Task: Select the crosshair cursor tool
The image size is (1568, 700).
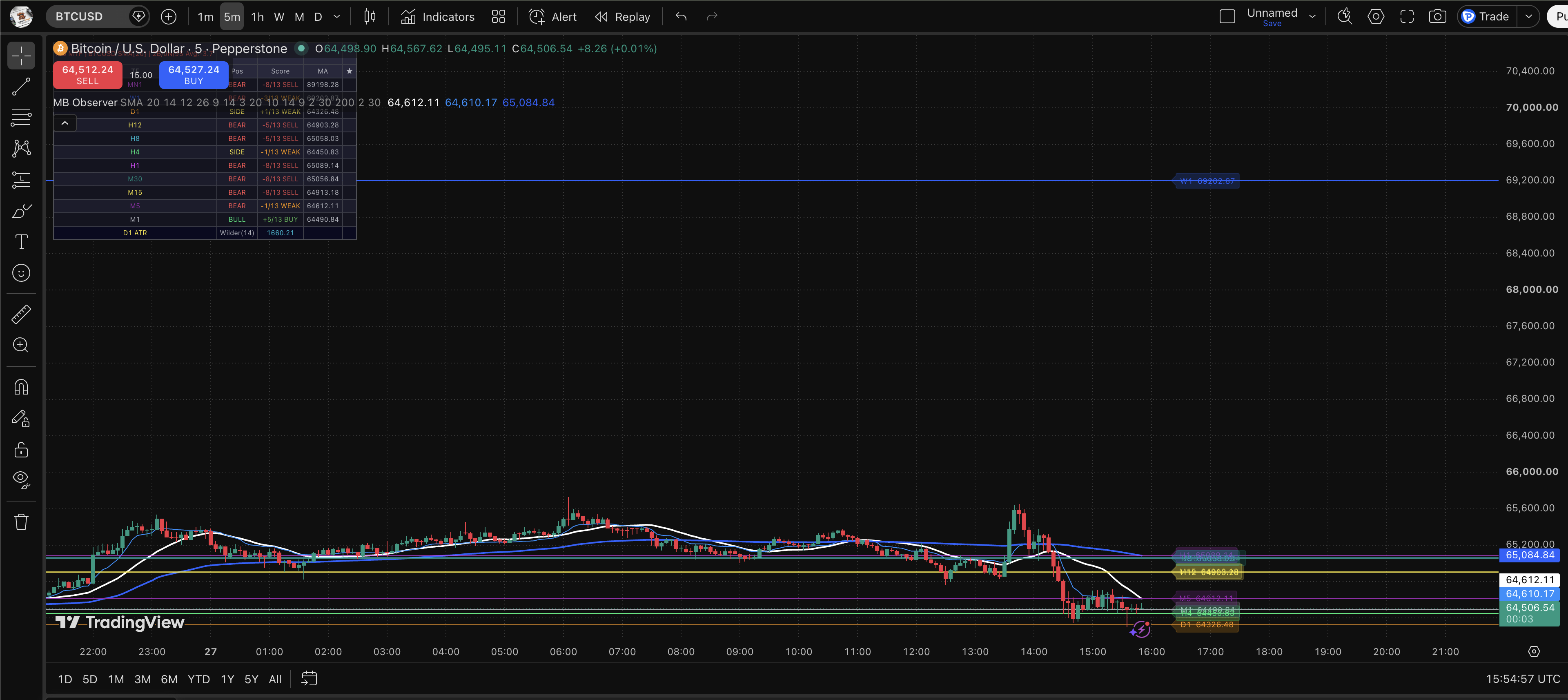Action: point(21,56)
